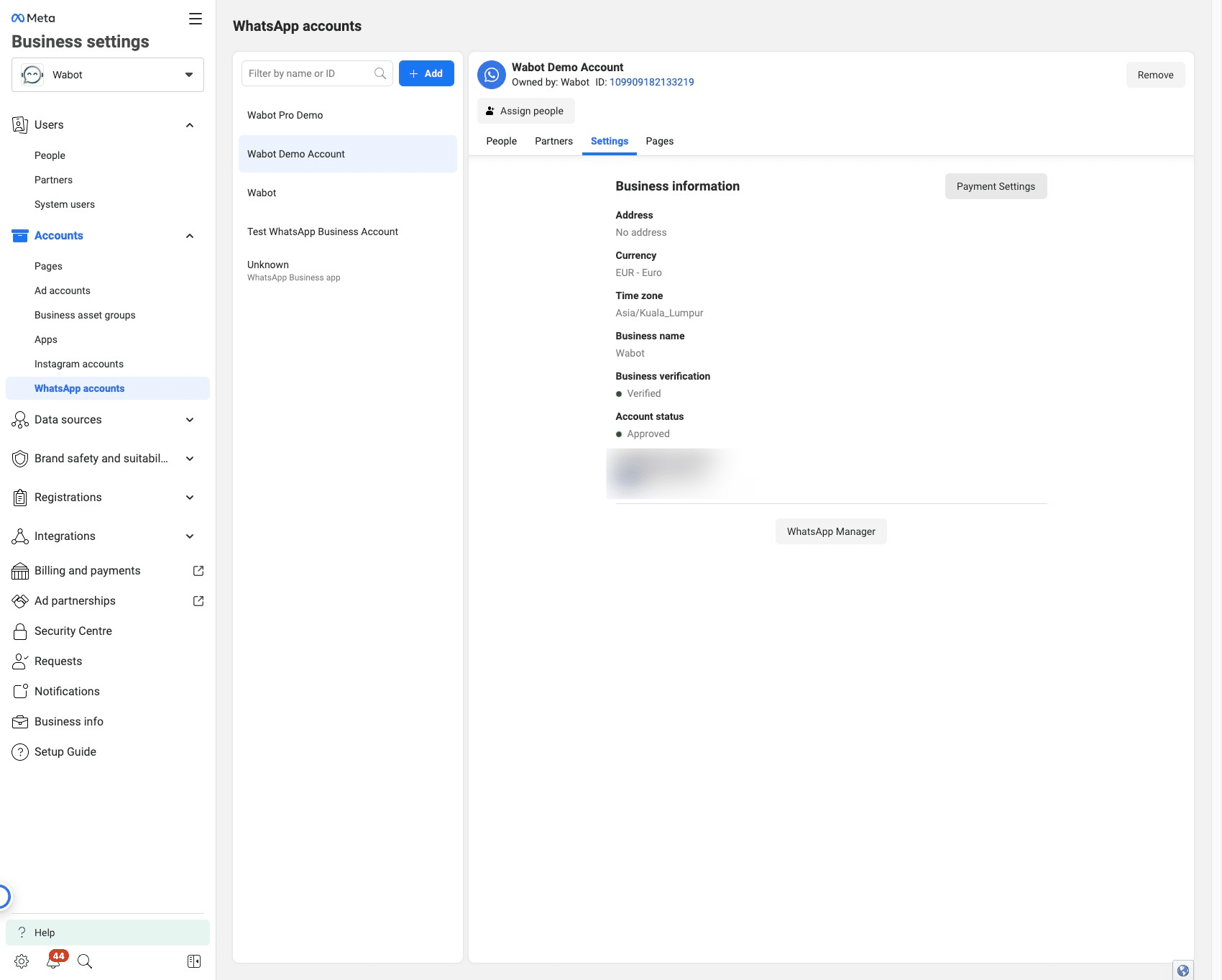The height and width of the screenshot is (980, 1222).
Task: Switch to the Pages tab
Action: [660, 141]
